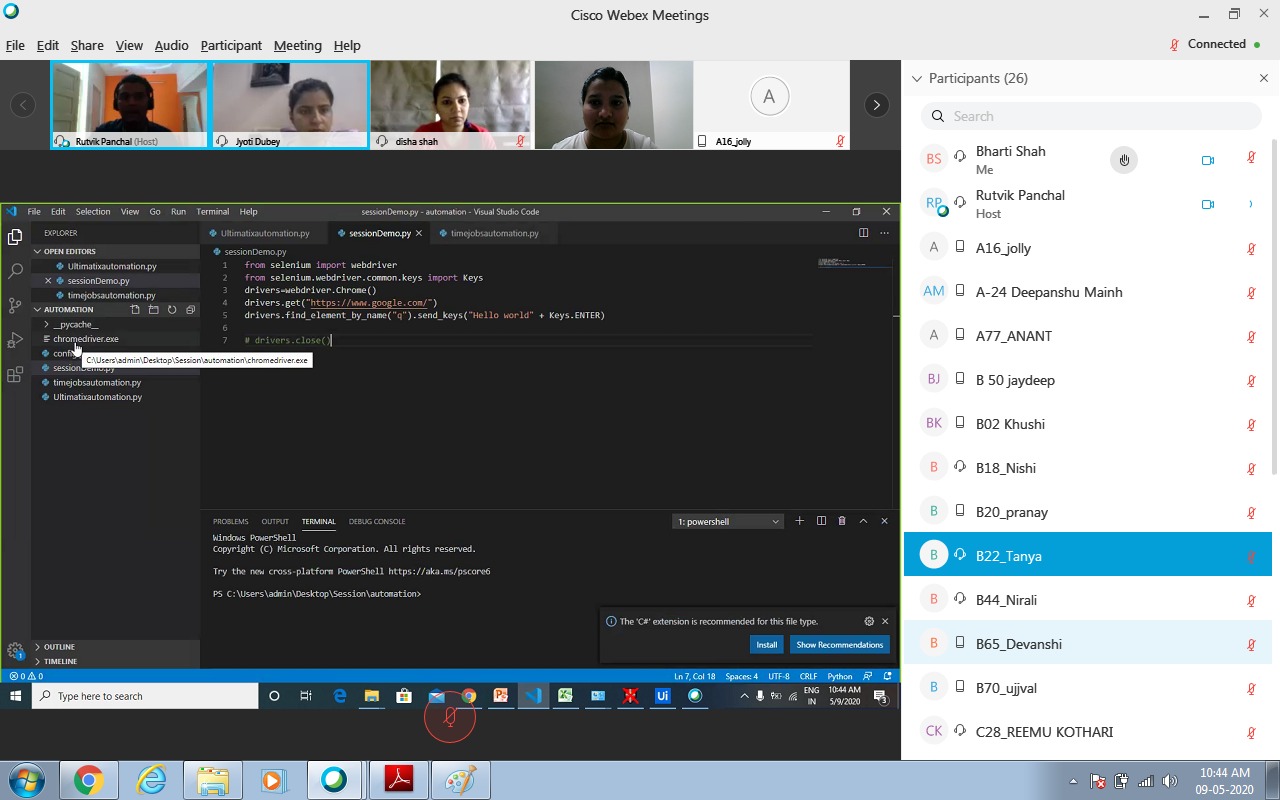The image size is (1280, 800).
Task: Collapse all folders in AUTOMATION explorer
Action: tap(190, 310)
